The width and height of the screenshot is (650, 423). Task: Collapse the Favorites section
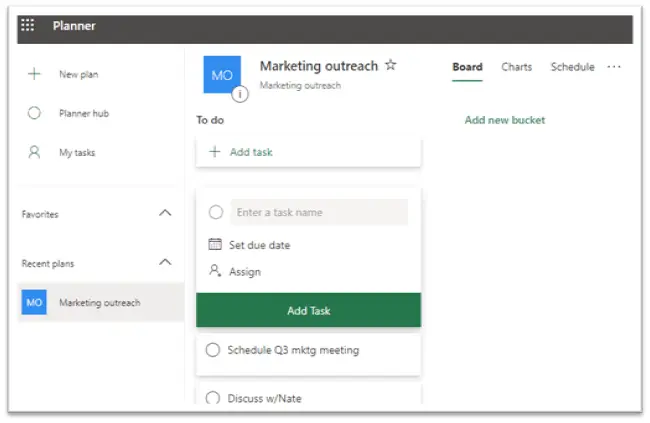(165, 213)
